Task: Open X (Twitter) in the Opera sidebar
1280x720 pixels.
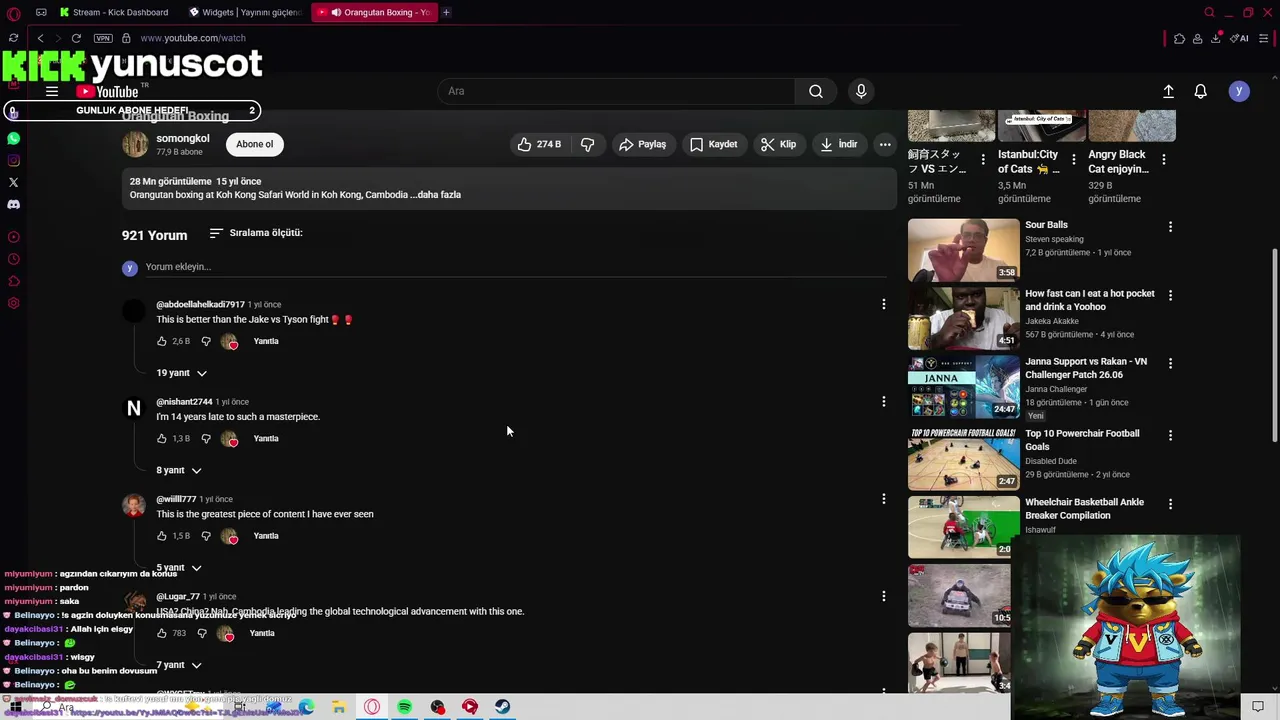Action: (13, 182)
